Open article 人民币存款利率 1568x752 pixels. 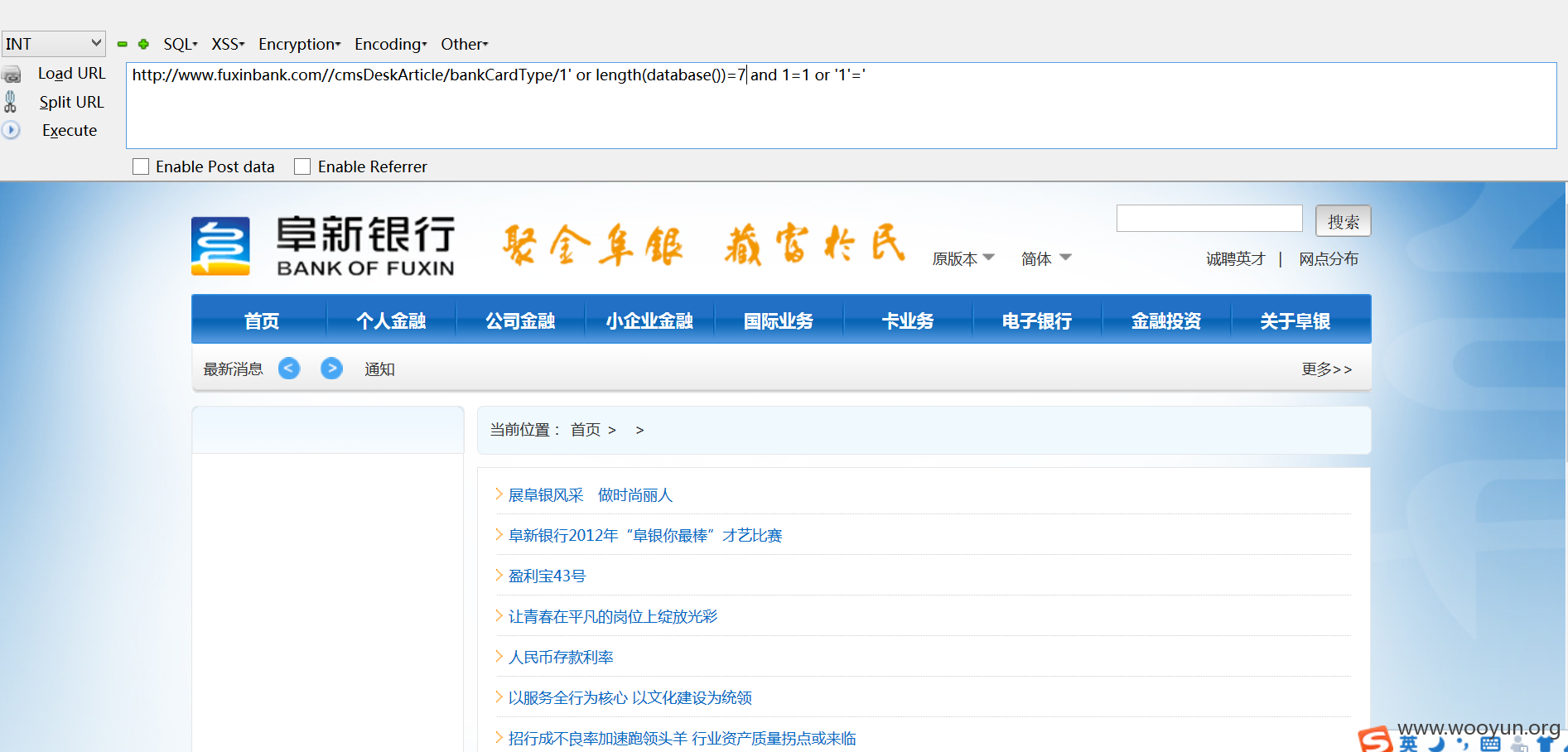pos(561,657)
